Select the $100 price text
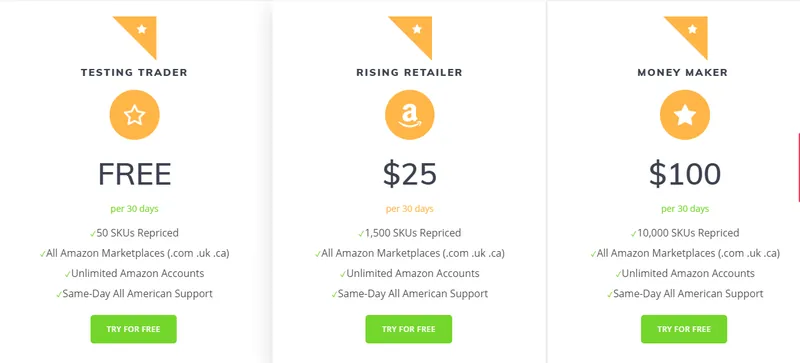The image size is (800, 363). tap(685, 174)
